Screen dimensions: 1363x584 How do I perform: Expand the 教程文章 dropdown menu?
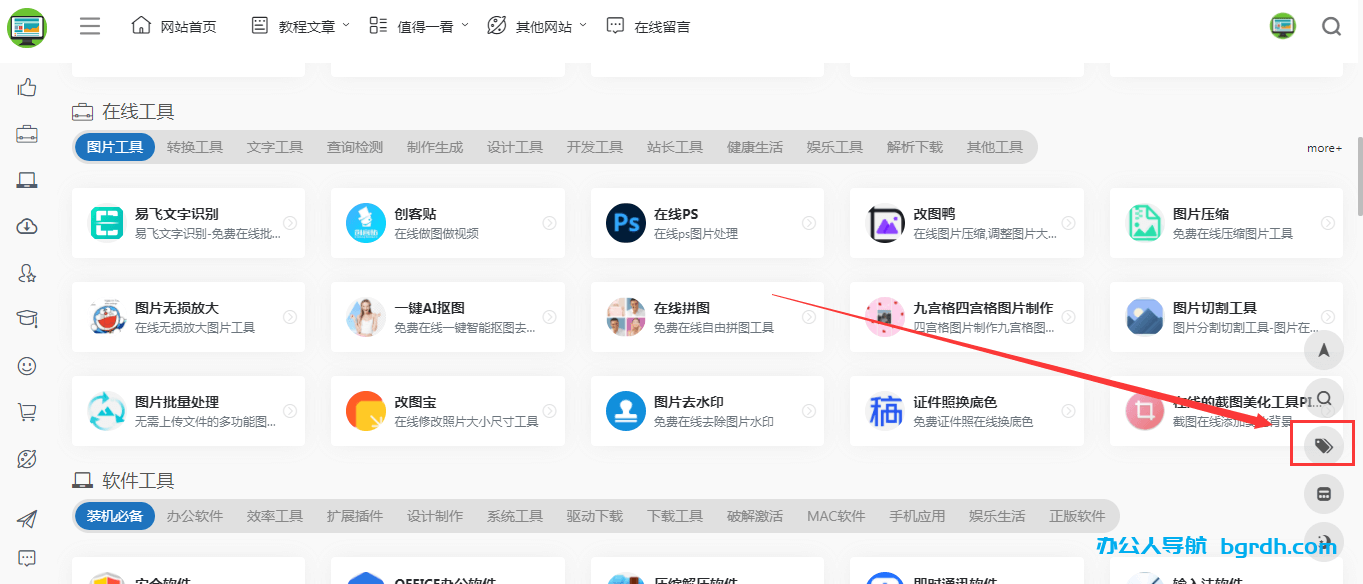[x=300, y=27]
